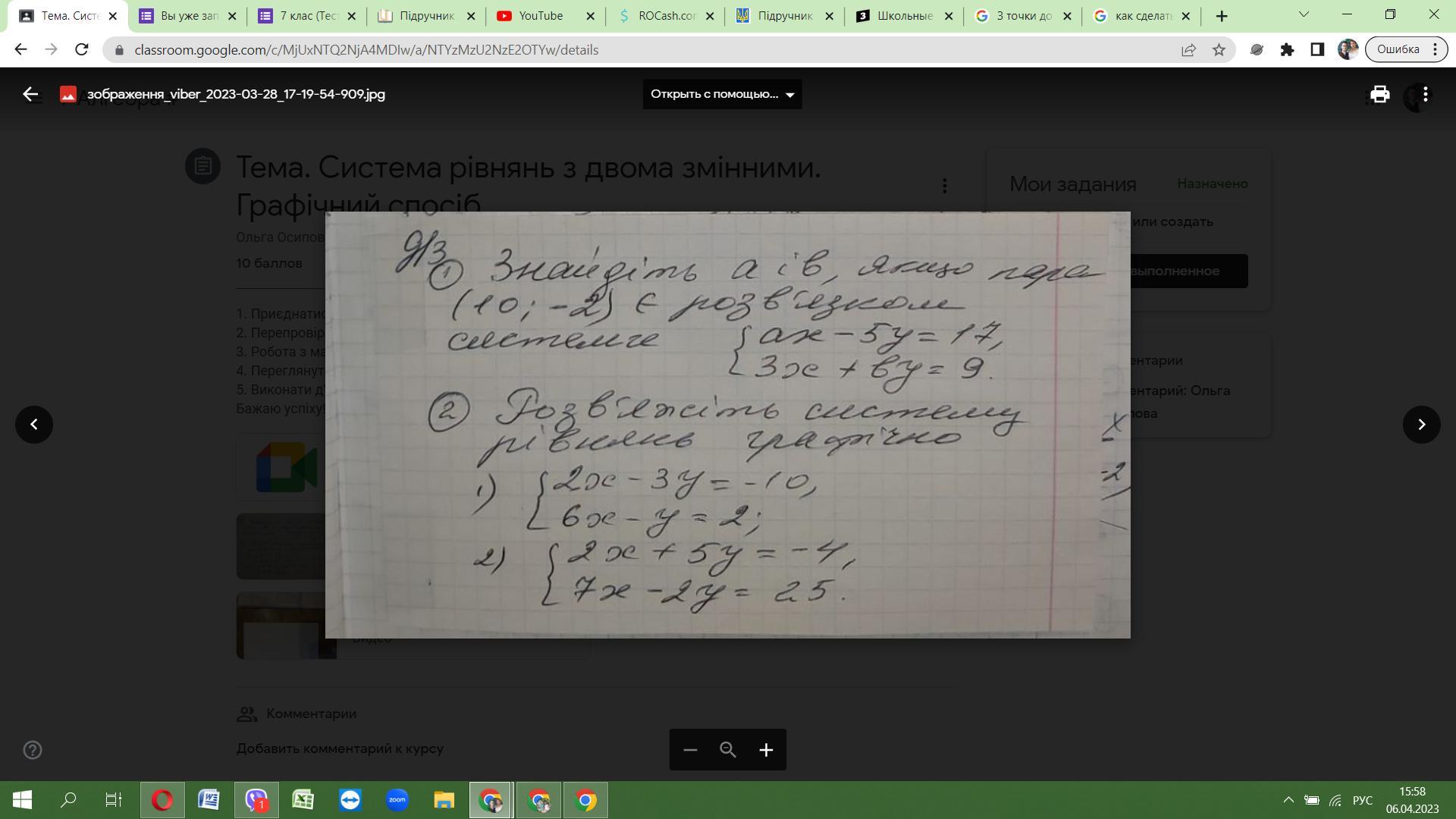Open Excel from taskbar

[303, 800]
